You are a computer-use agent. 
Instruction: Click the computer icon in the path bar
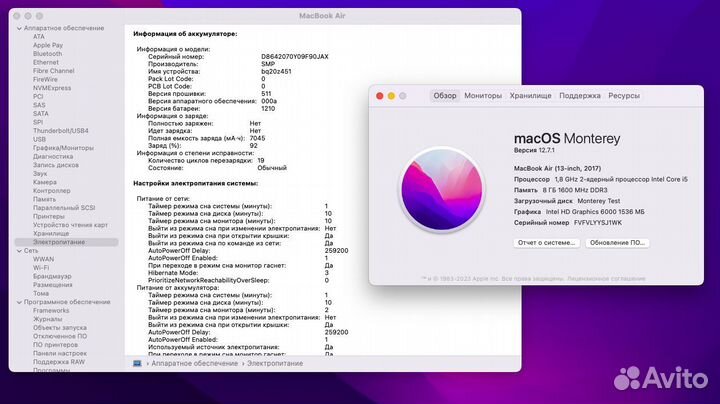pyautogui.click(x=137, y=363)
